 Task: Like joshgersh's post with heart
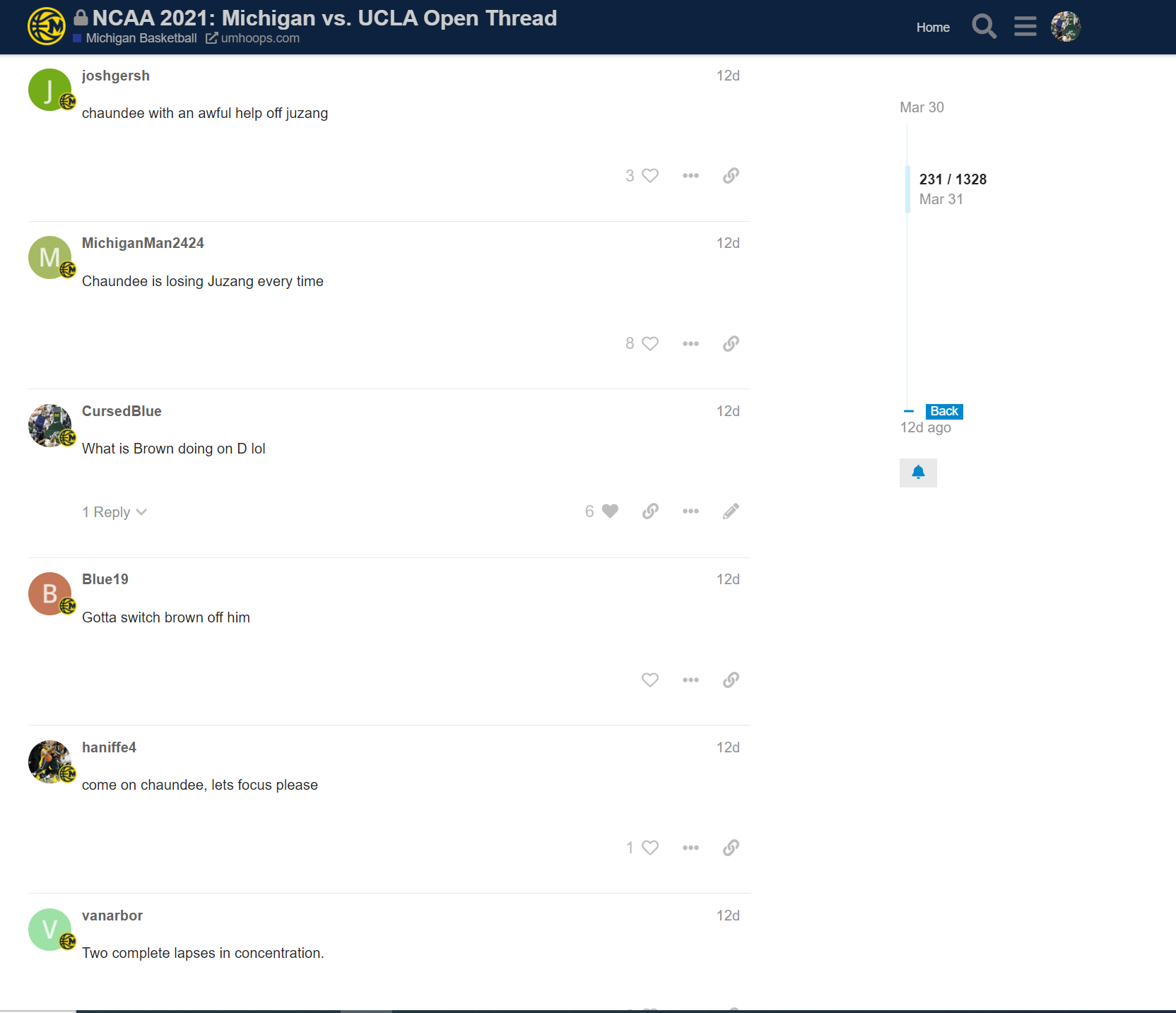click(x=649, y=176)
